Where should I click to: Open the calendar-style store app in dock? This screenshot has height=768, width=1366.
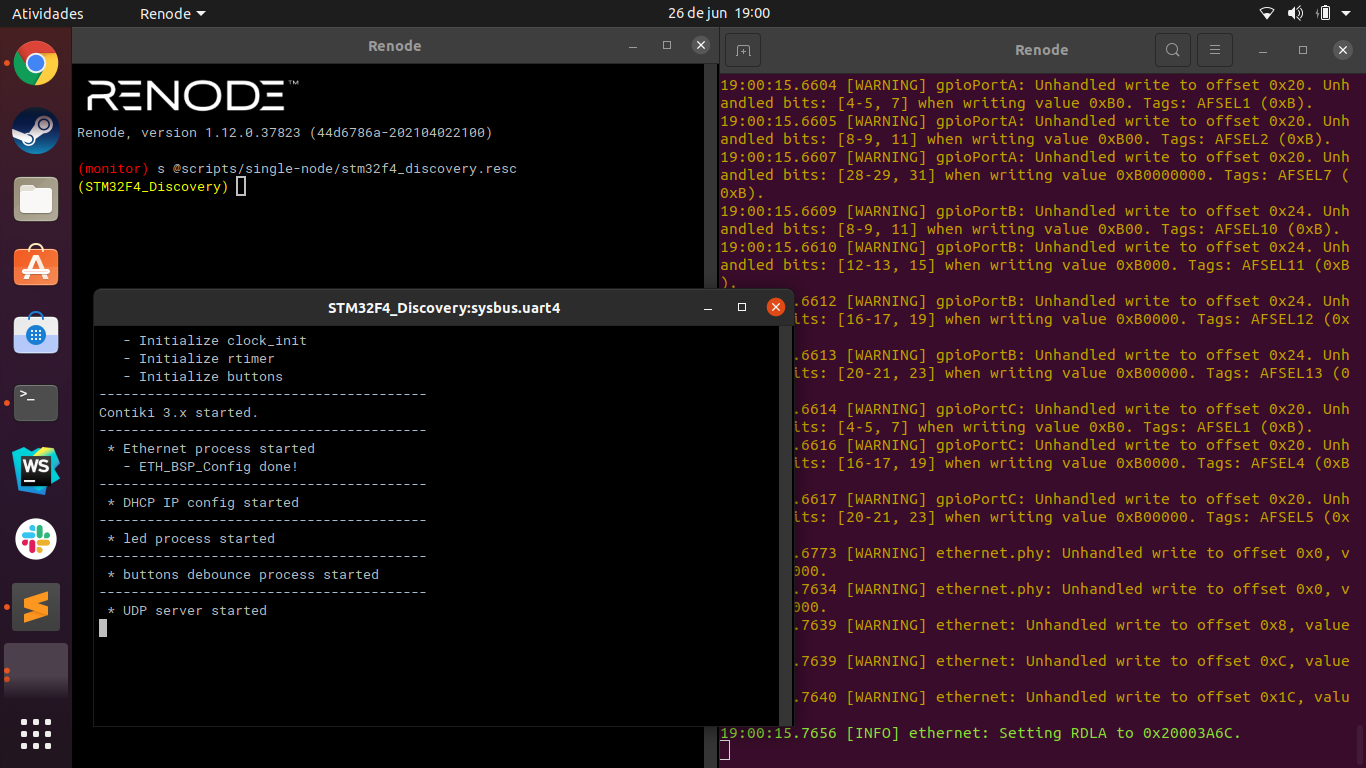pos(36,334)
